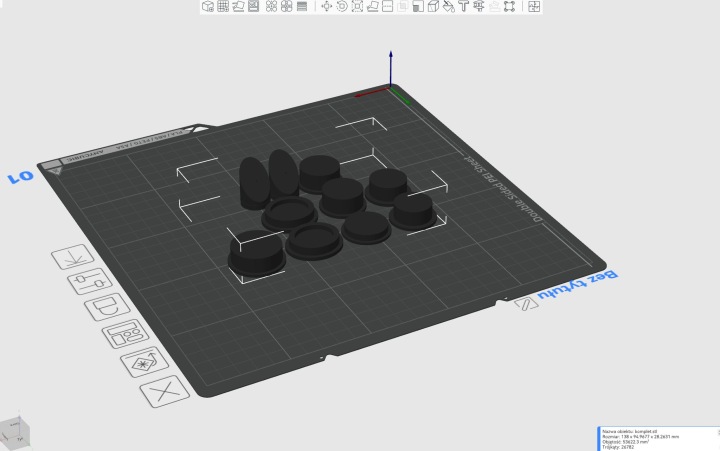This screenshot has width=720, height=451.
Task: Open the Variable layer height tool
Action: (302, 6)
